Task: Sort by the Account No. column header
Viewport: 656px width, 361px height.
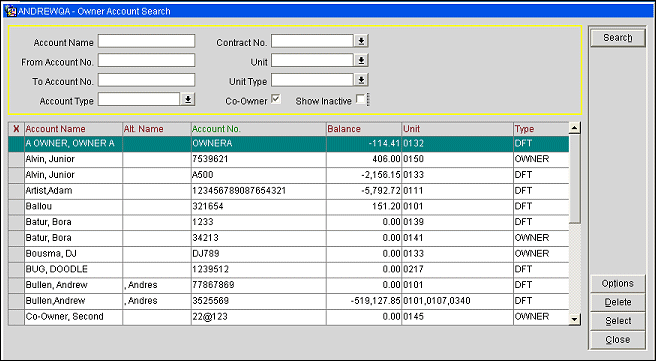Action: click(259, 129)
